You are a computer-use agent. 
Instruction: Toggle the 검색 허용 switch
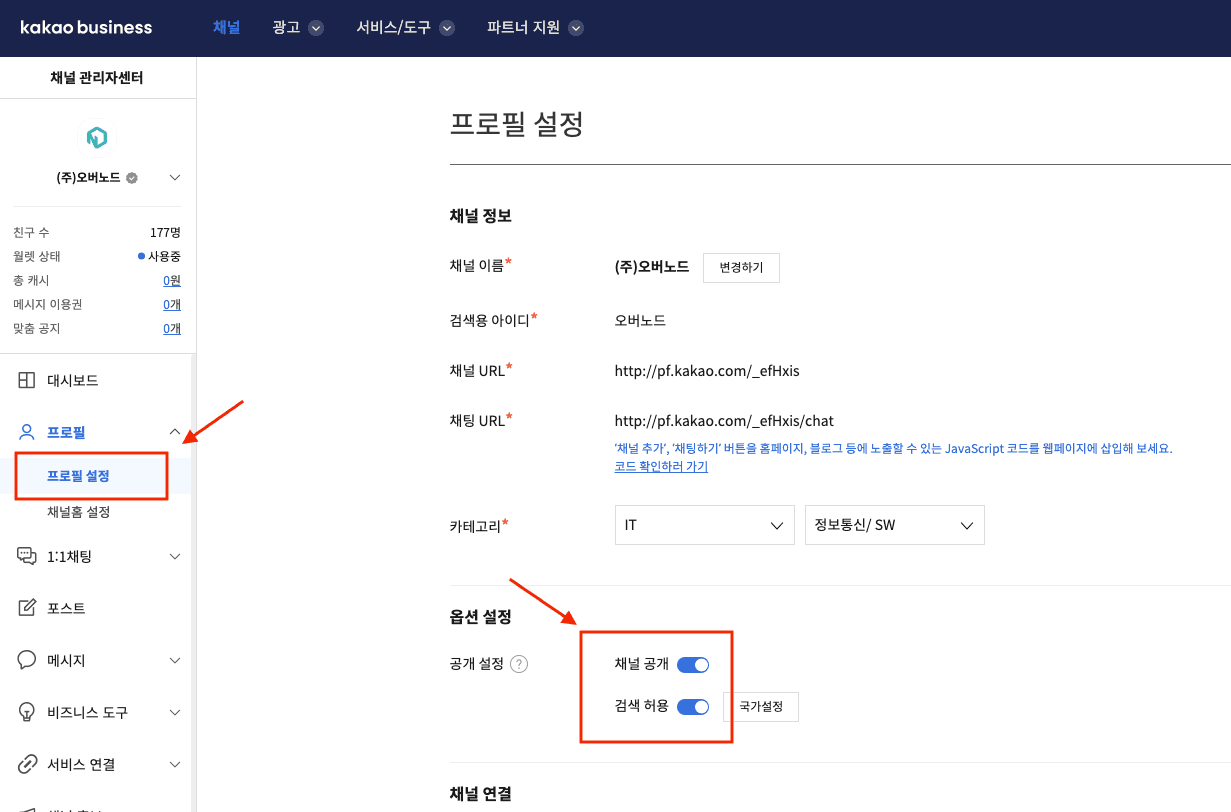tap(693, 707)
